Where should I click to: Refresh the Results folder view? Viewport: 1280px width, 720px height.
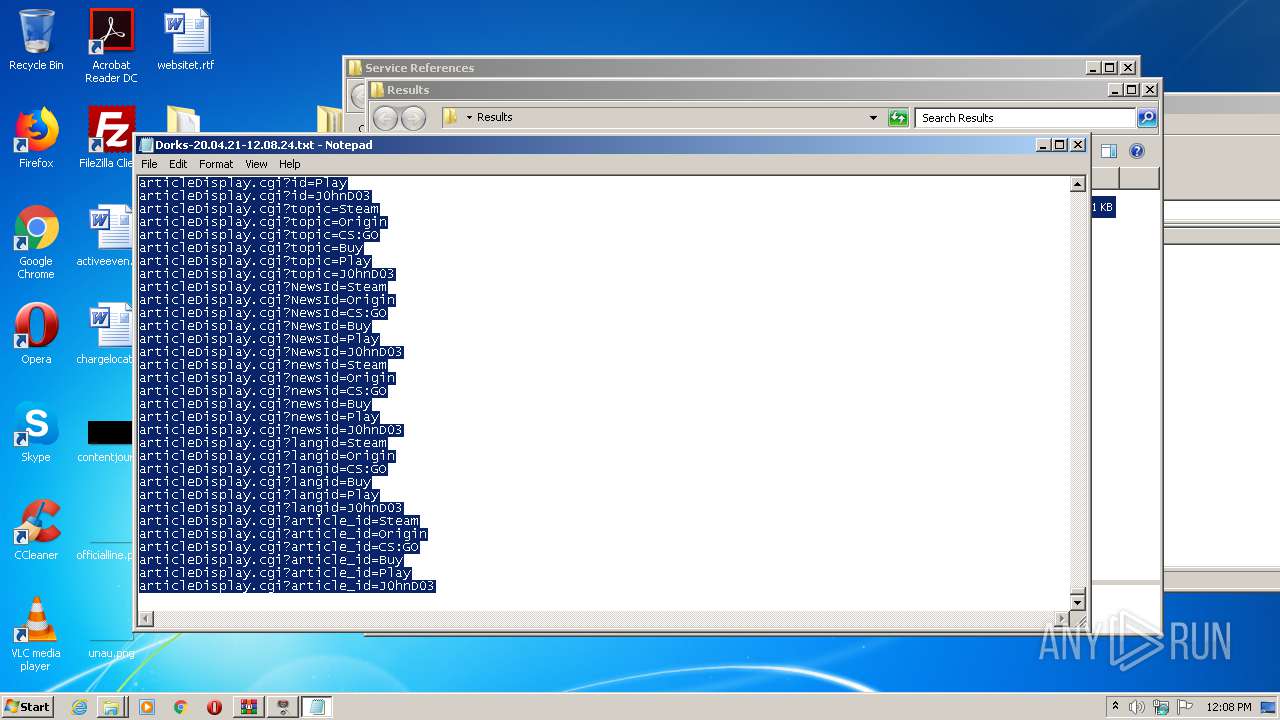pos(898,118)
